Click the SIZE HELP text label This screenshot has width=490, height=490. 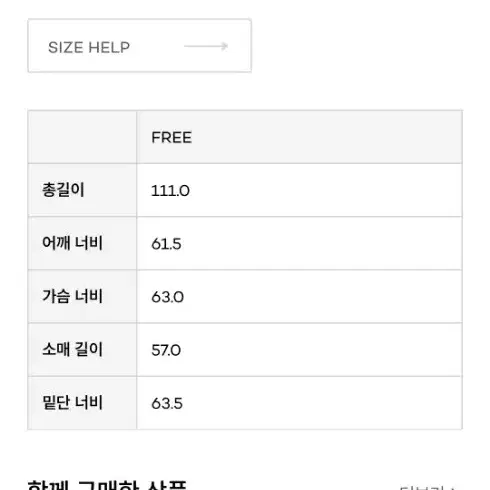point(89,47)
